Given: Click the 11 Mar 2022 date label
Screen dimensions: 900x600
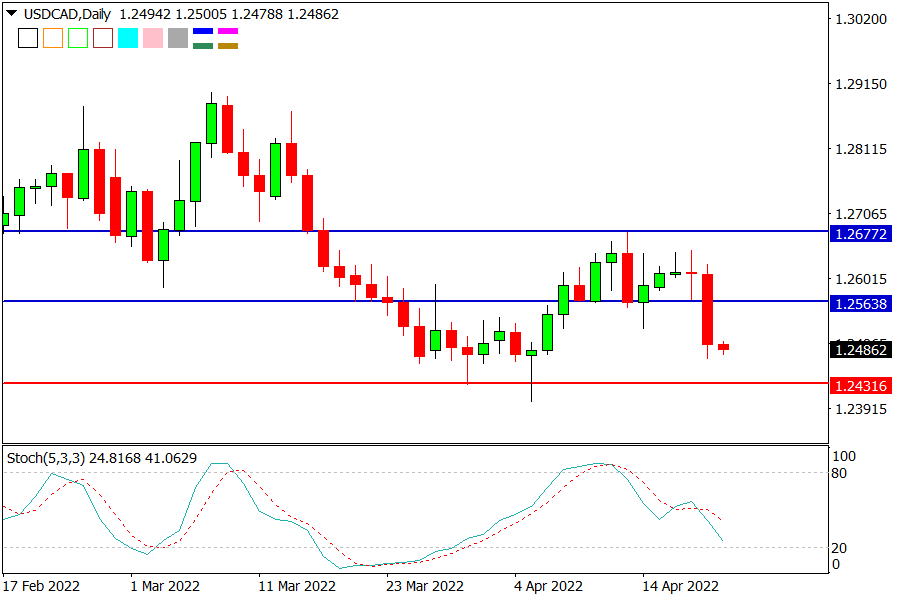Looking at the screenshot, I should click(x=297, y=586).
